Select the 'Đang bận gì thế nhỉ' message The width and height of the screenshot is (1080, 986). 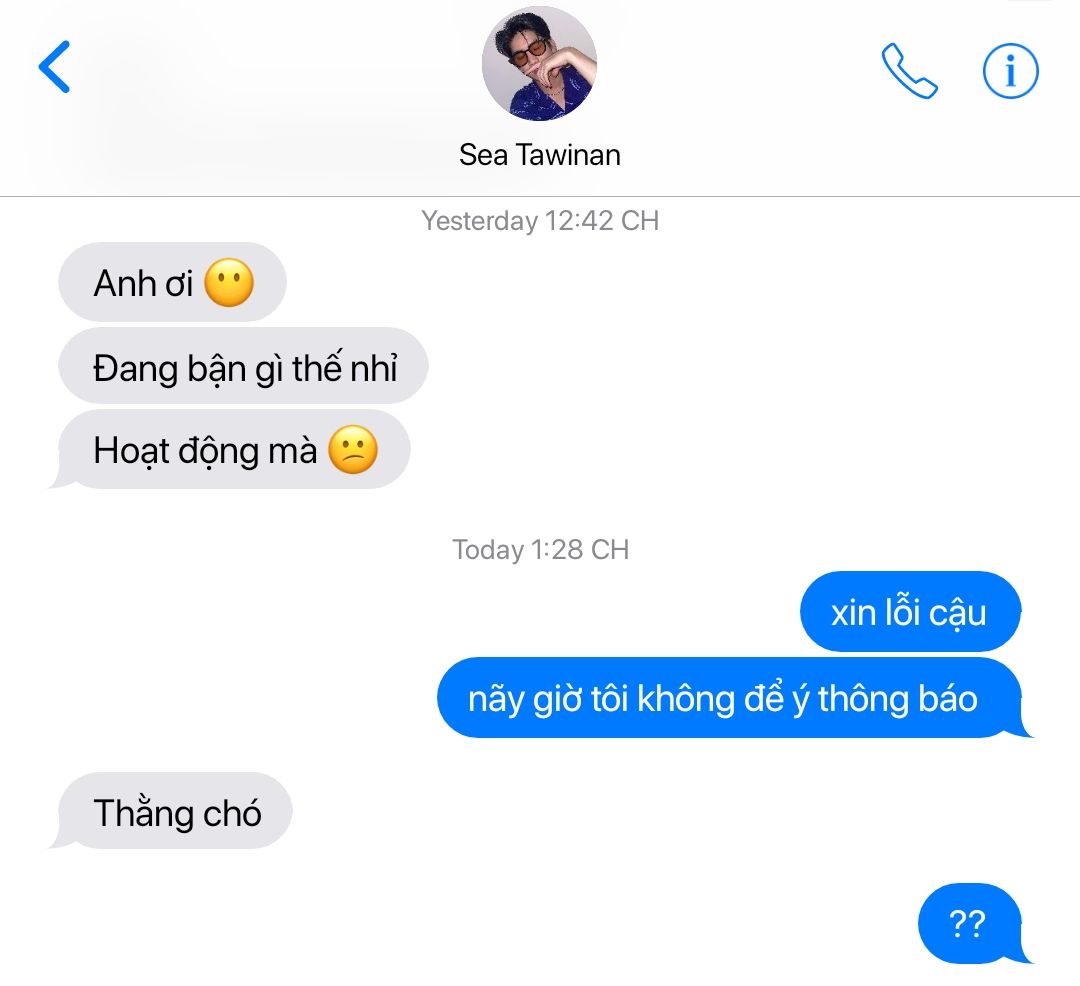(x=243, y=366)
